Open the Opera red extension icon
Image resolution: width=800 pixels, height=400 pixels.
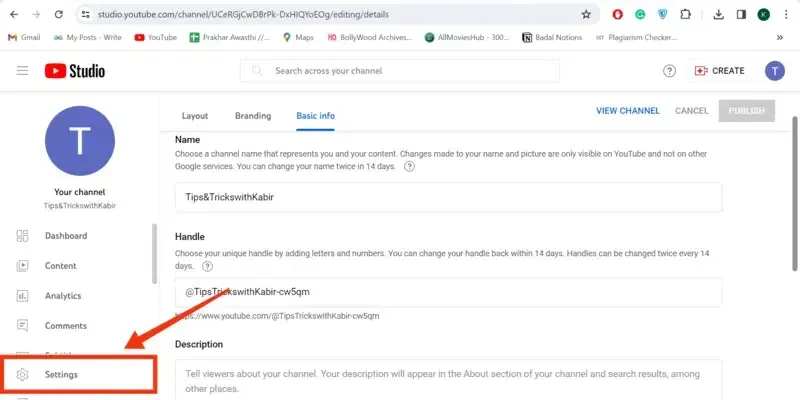click(617, 15)
